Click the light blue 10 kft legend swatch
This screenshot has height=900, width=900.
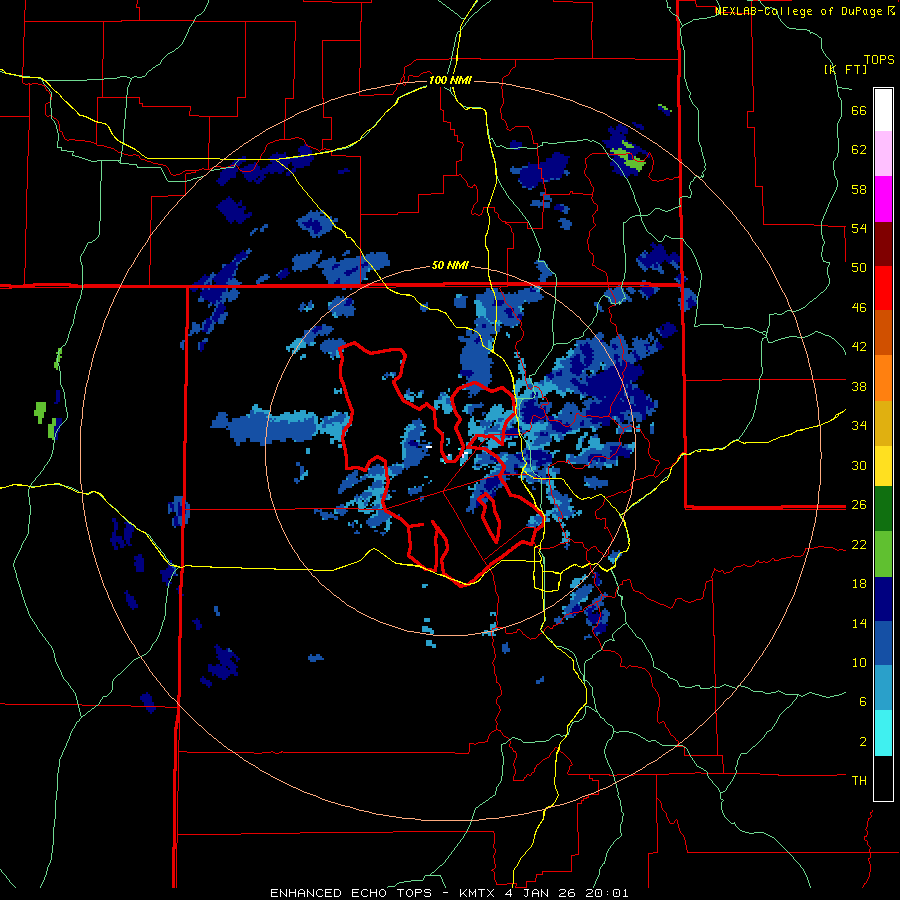(883, 688)
